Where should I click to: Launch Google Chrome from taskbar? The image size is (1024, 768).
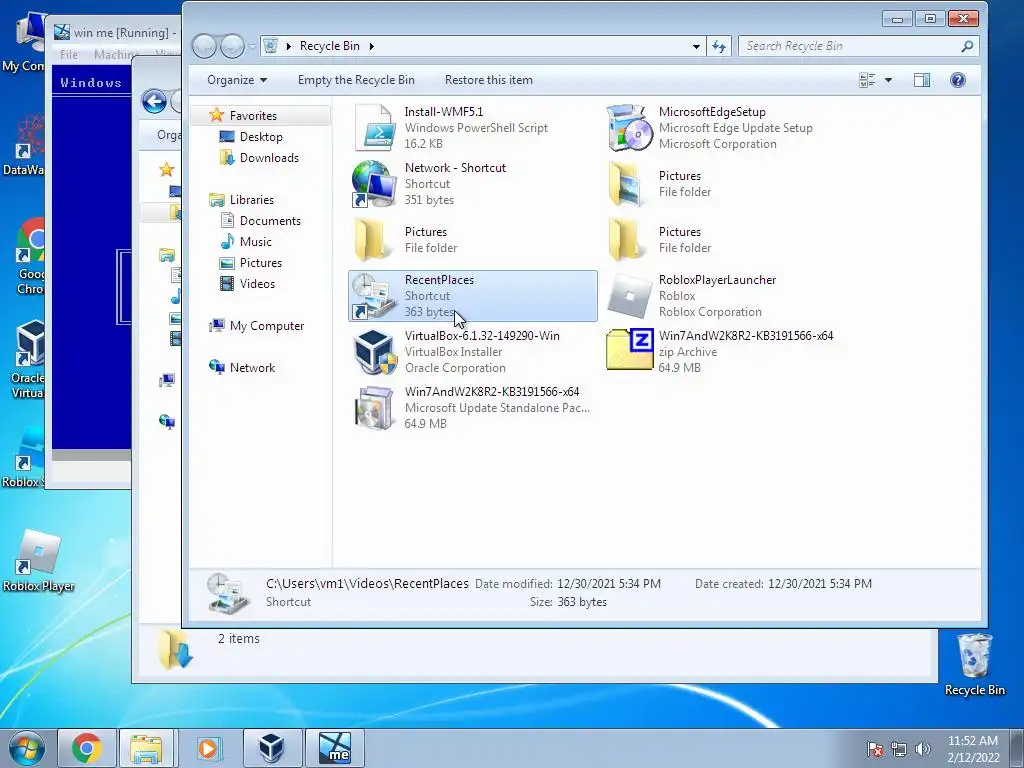click(x=87, y=748)
